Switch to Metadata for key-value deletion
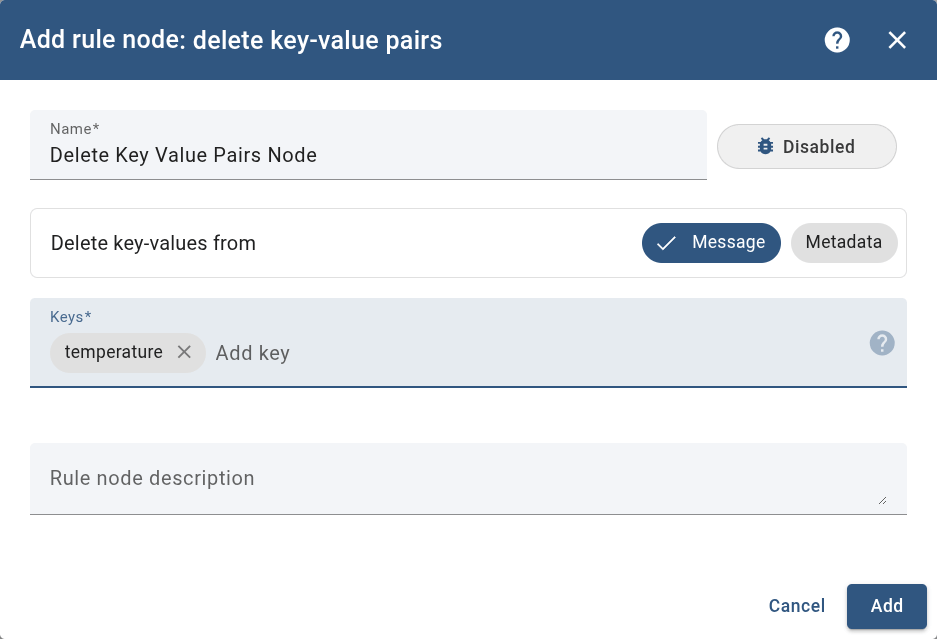This screenshot has width=937, height=639. [843, 242]
